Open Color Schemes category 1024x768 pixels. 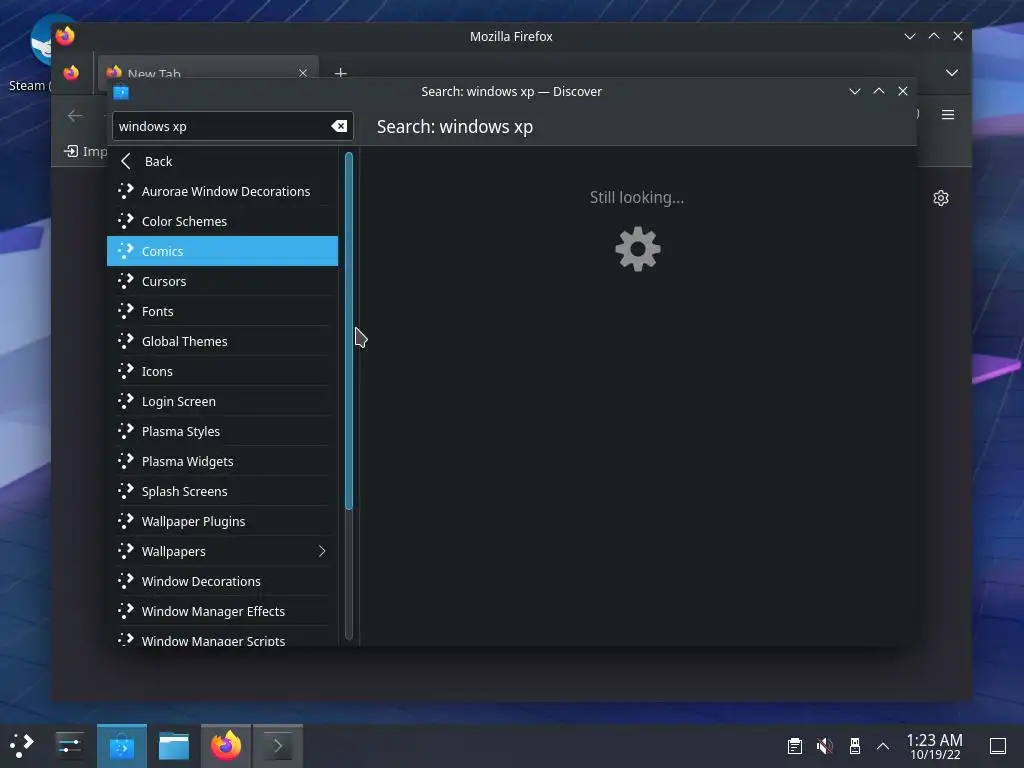(222, 221)
